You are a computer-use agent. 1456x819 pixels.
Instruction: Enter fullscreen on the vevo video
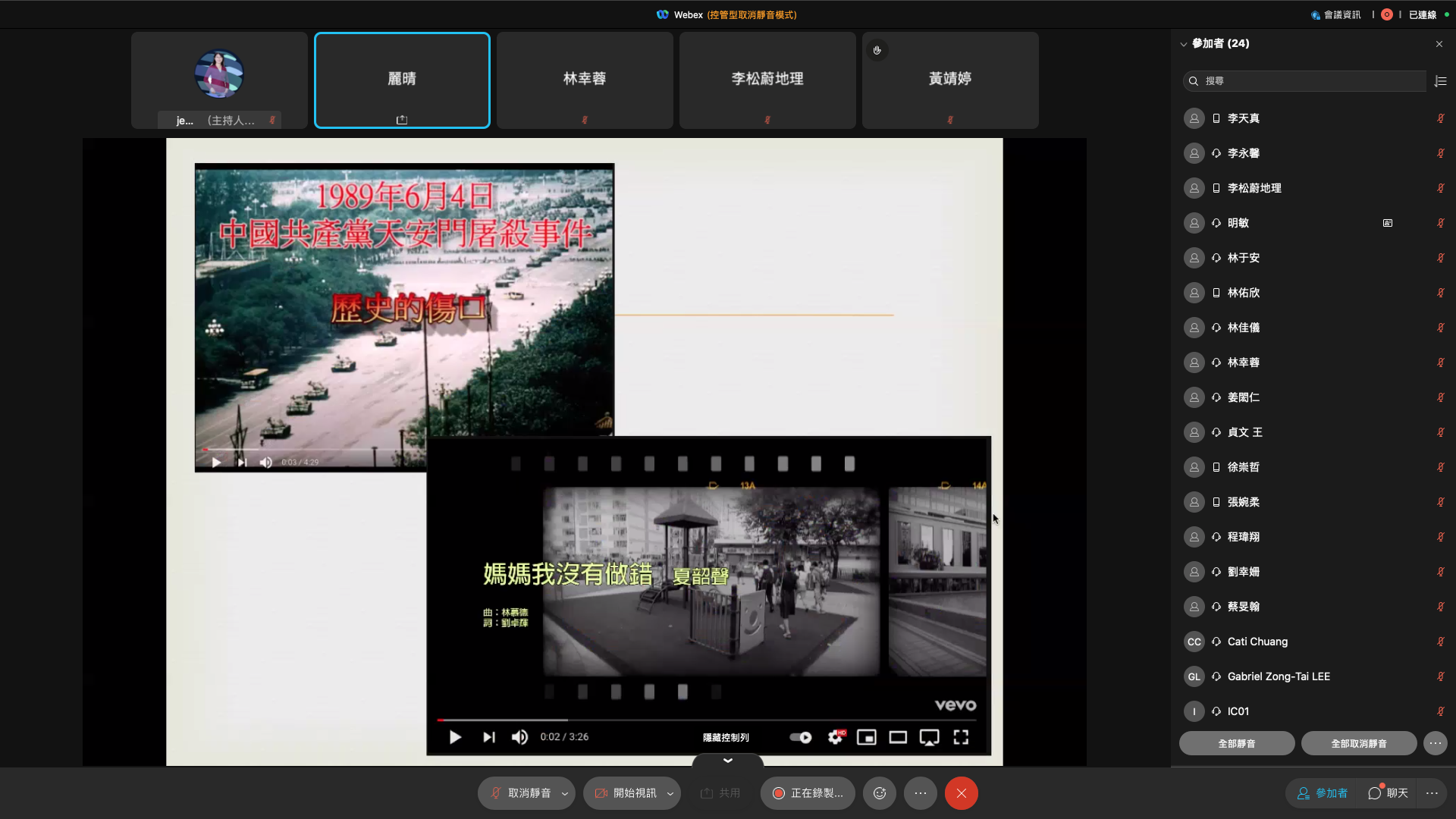point(961,737)
